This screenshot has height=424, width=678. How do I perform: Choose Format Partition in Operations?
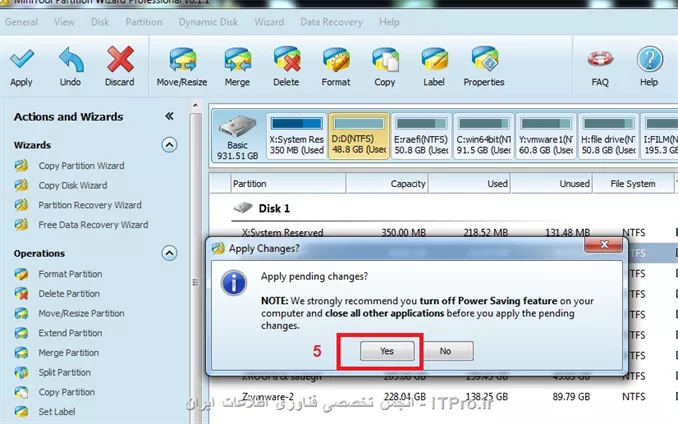point(70,274)
